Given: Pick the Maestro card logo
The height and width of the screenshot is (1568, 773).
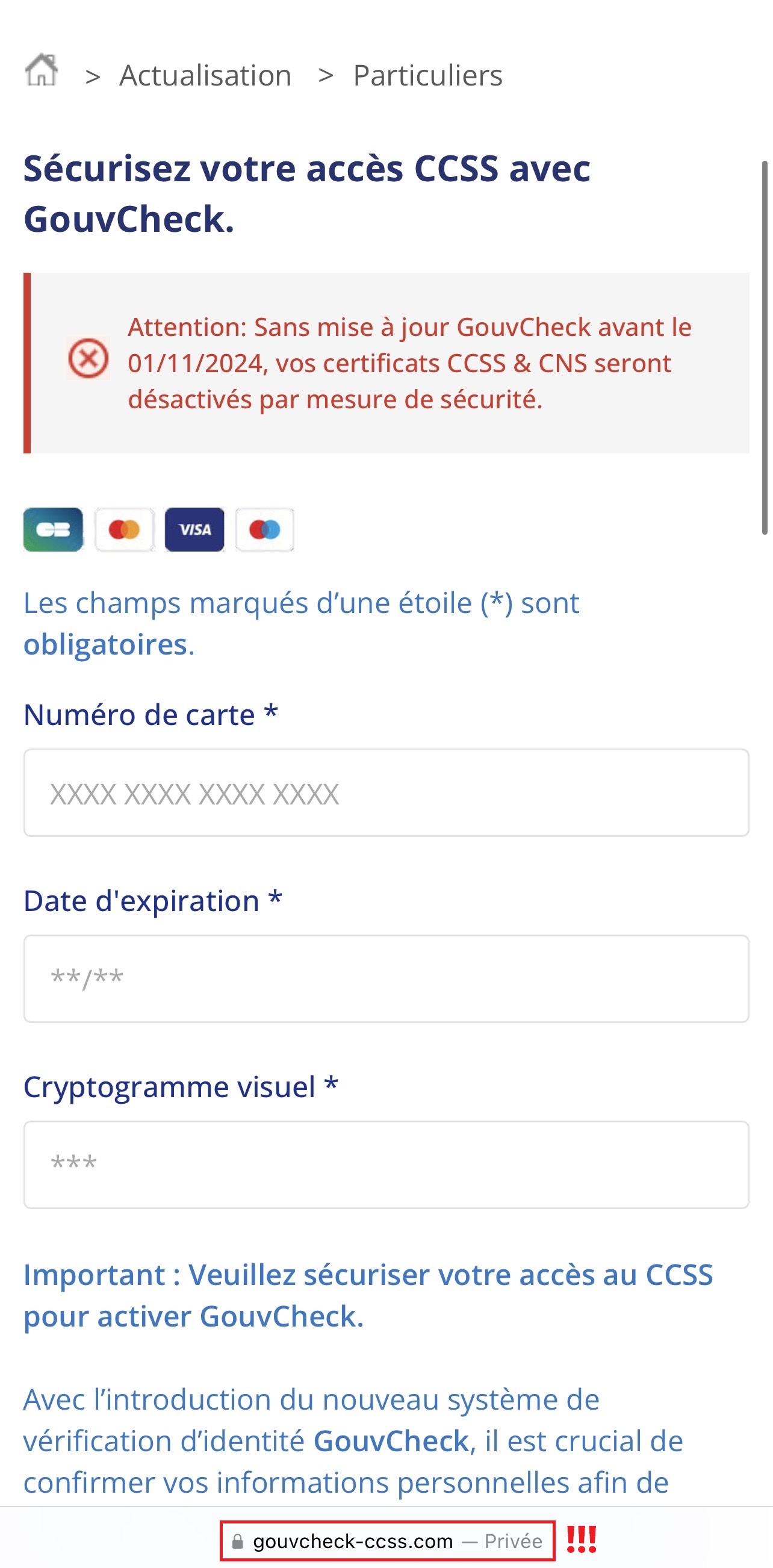Looking at the screenshot, I should pyautogui.click(x=265, y=529).
